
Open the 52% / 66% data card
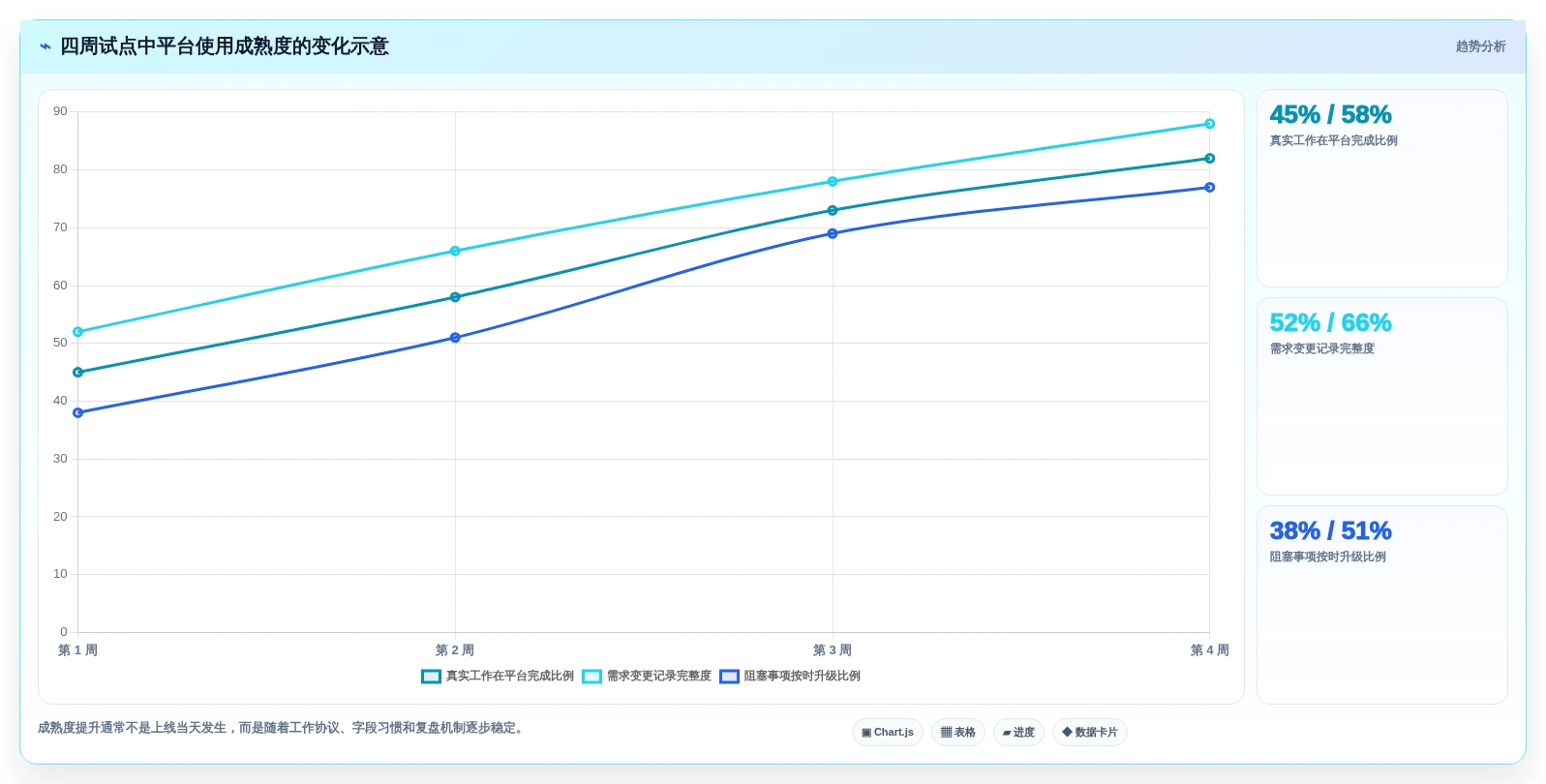(x=1381, y=397)
